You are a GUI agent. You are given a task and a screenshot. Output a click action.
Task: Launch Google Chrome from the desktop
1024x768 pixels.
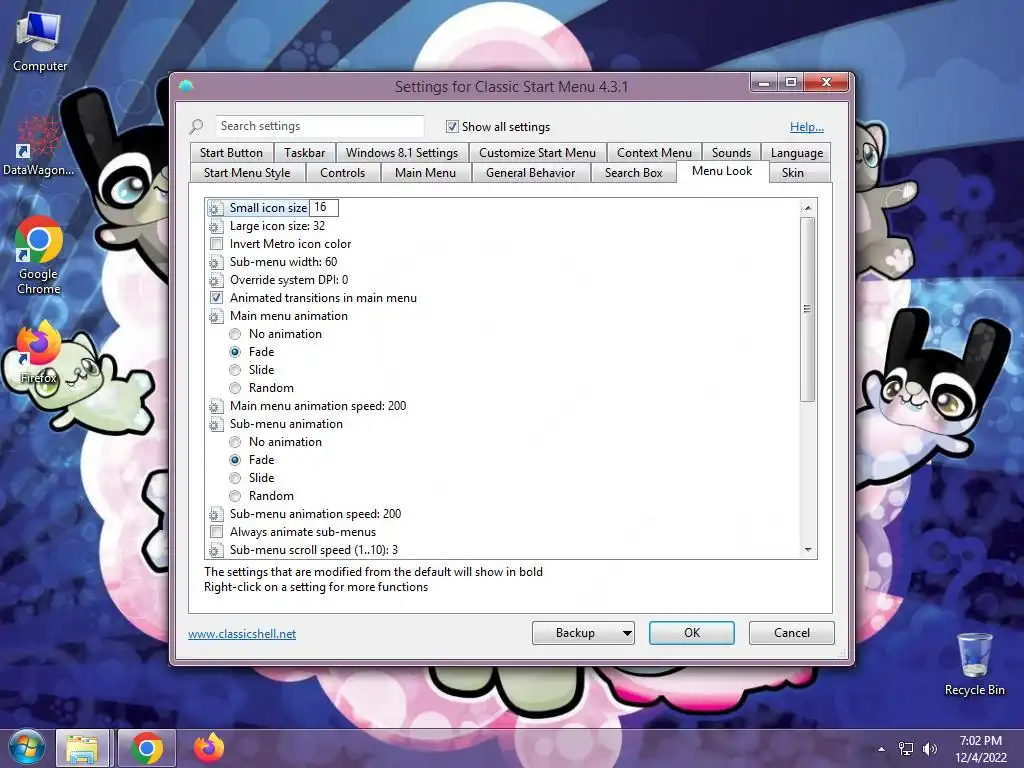pyautogui.click(x=39, y=256)
